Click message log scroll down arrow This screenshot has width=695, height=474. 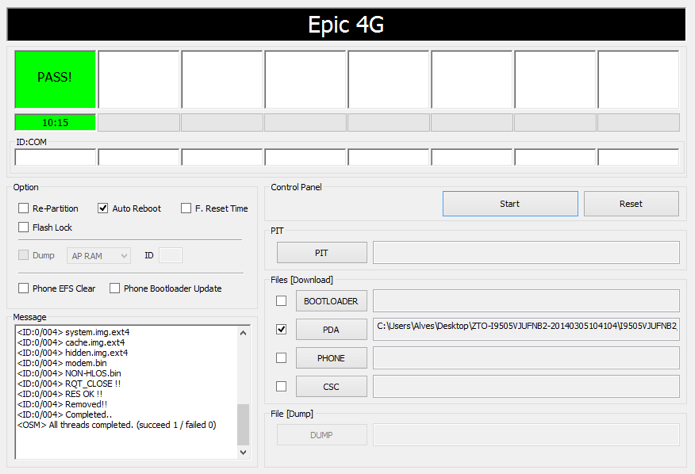click(x=243, y=452)
